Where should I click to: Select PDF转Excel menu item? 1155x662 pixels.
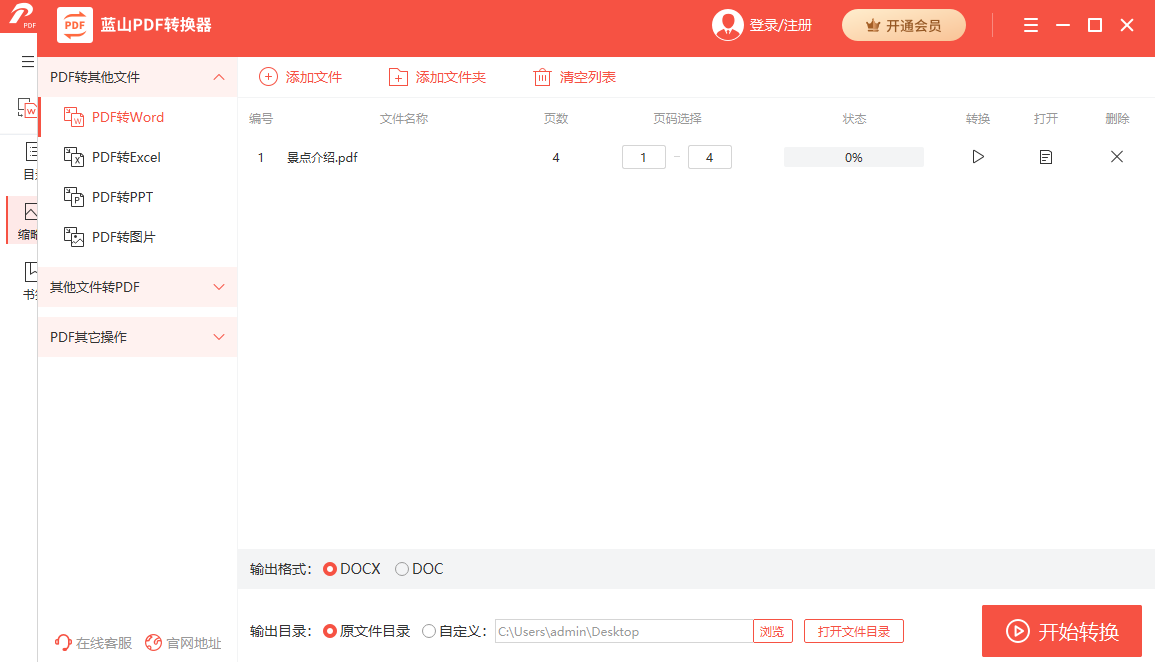point(138,157)
